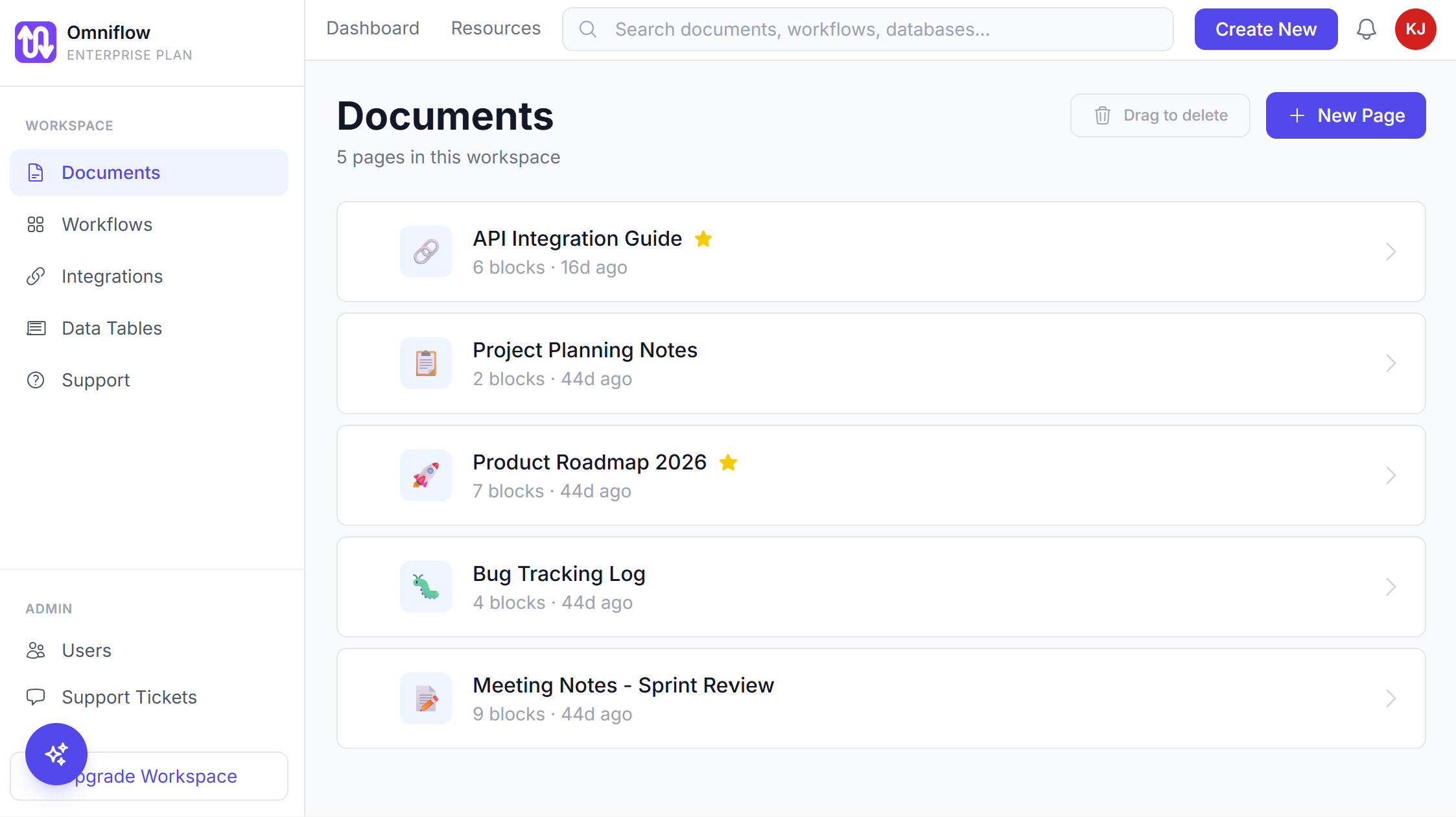The height and width of the screenshot is (817, 1456).
Task: Click the Omniflow logo icon
Action: 36,42
